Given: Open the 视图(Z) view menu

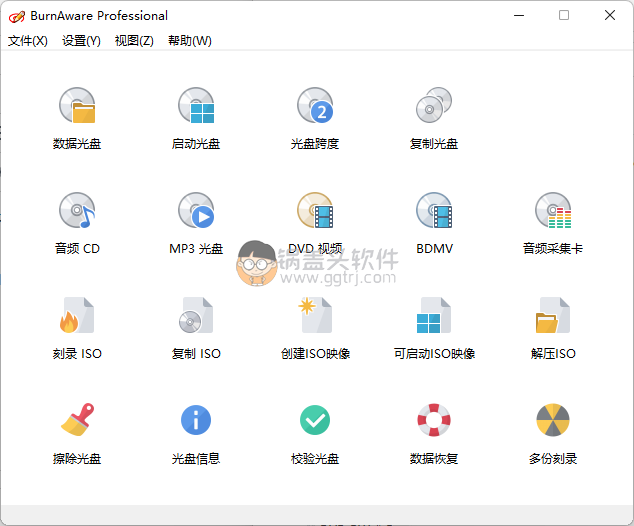Looking at the screenshot, I should click(134, 40).
